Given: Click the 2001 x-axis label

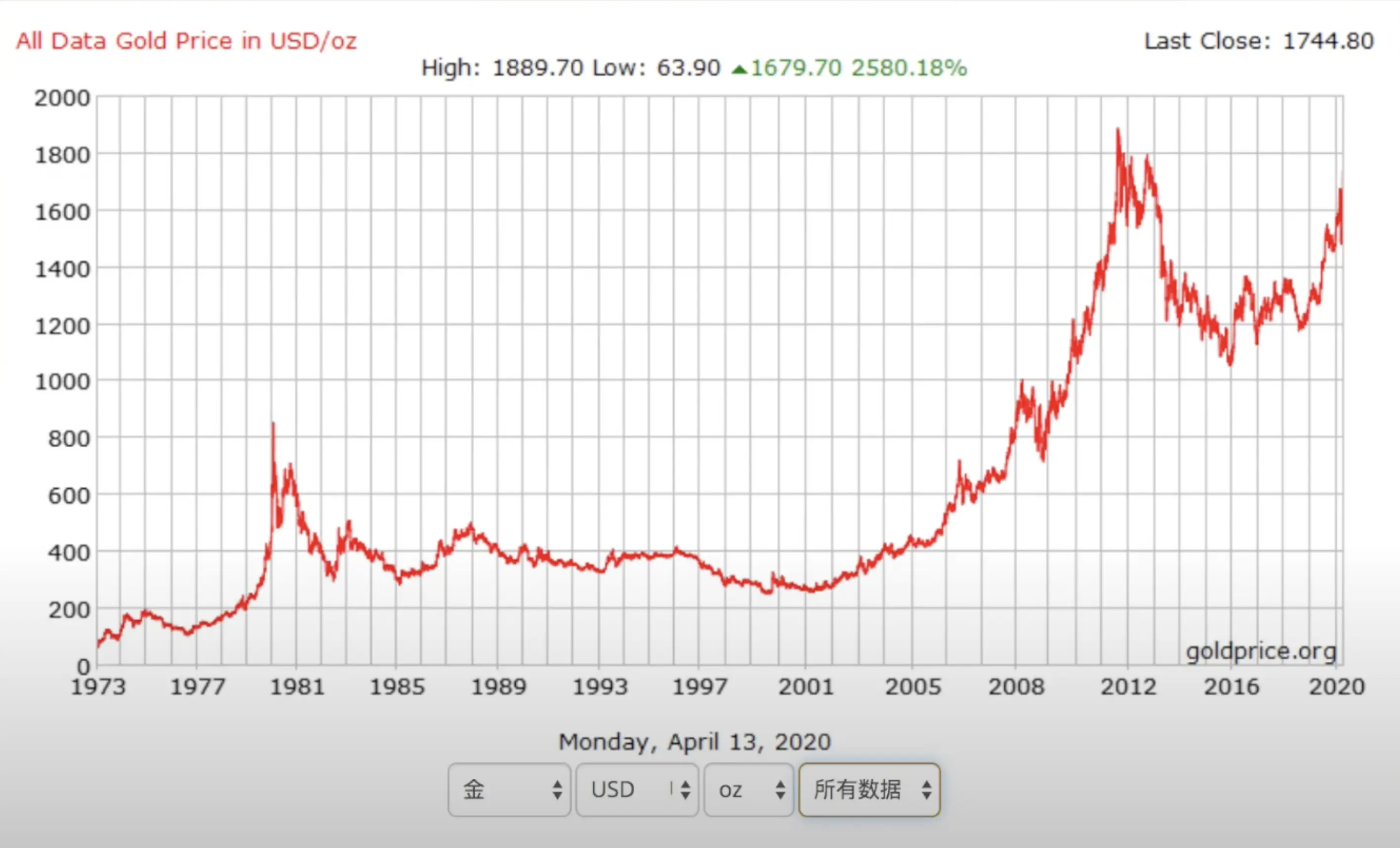Looking at the screenshot, I should pos(806,687).
